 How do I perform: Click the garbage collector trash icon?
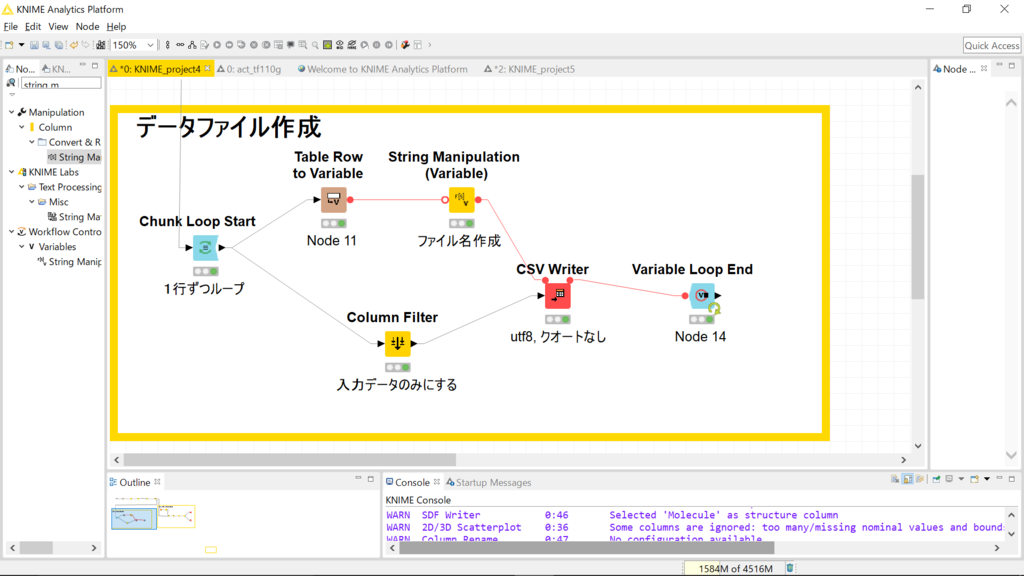pyautogui.click(x=790, y=568)
